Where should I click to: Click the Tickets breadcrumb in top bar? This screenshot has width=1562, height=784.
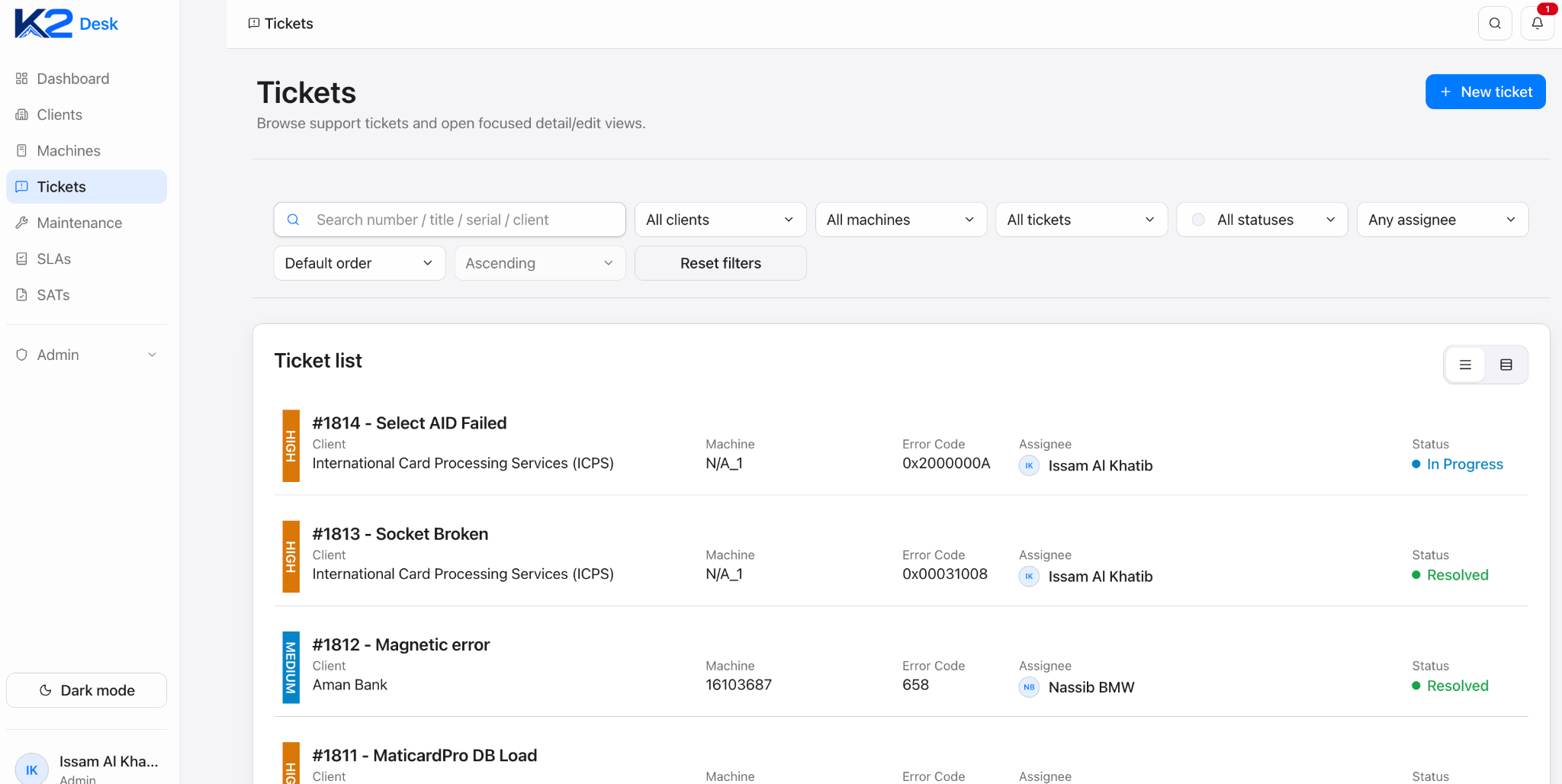281,24
